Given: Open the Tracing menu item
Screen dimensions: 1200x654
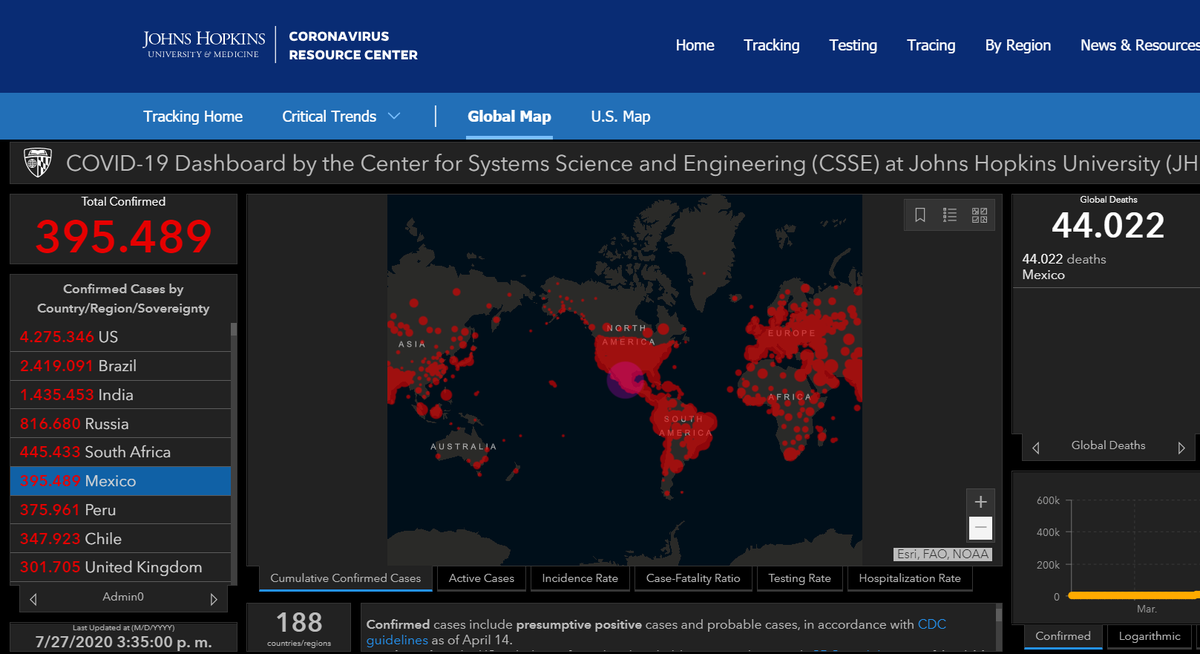Looking at the screenshot, I should click(x=931, y=45).
